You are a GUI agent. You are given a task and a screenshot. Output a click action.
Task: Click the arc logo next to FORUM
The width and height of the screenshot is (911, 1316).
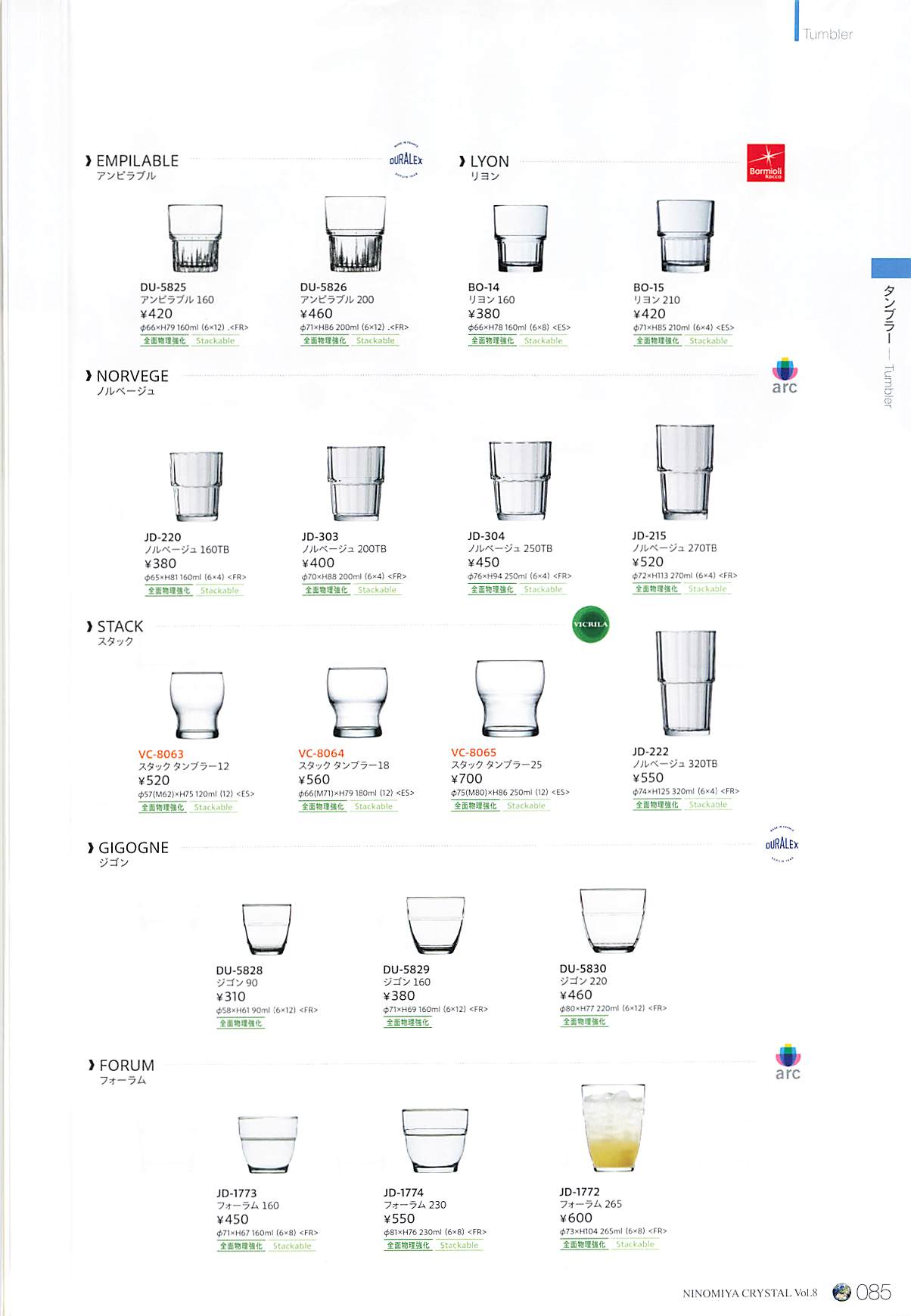pyautogui.click(x=788, y=1062)
